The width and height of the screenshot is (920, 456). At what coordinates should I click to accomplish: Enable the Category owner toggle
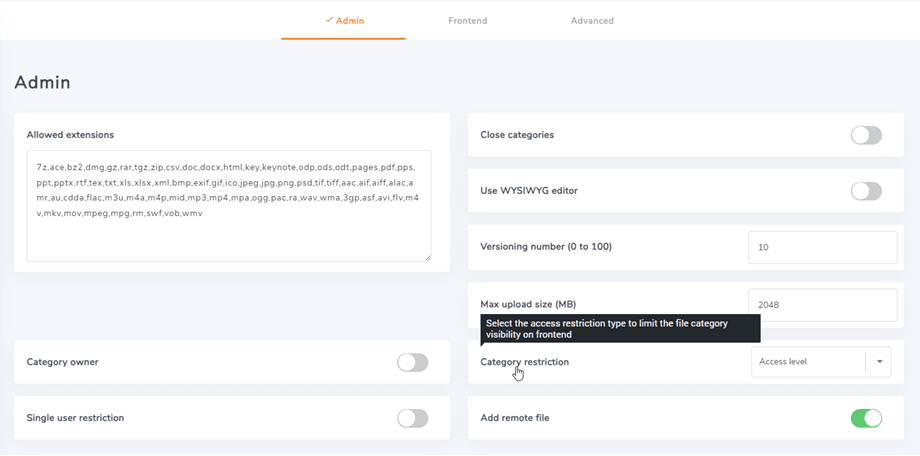tap(412, 362)
